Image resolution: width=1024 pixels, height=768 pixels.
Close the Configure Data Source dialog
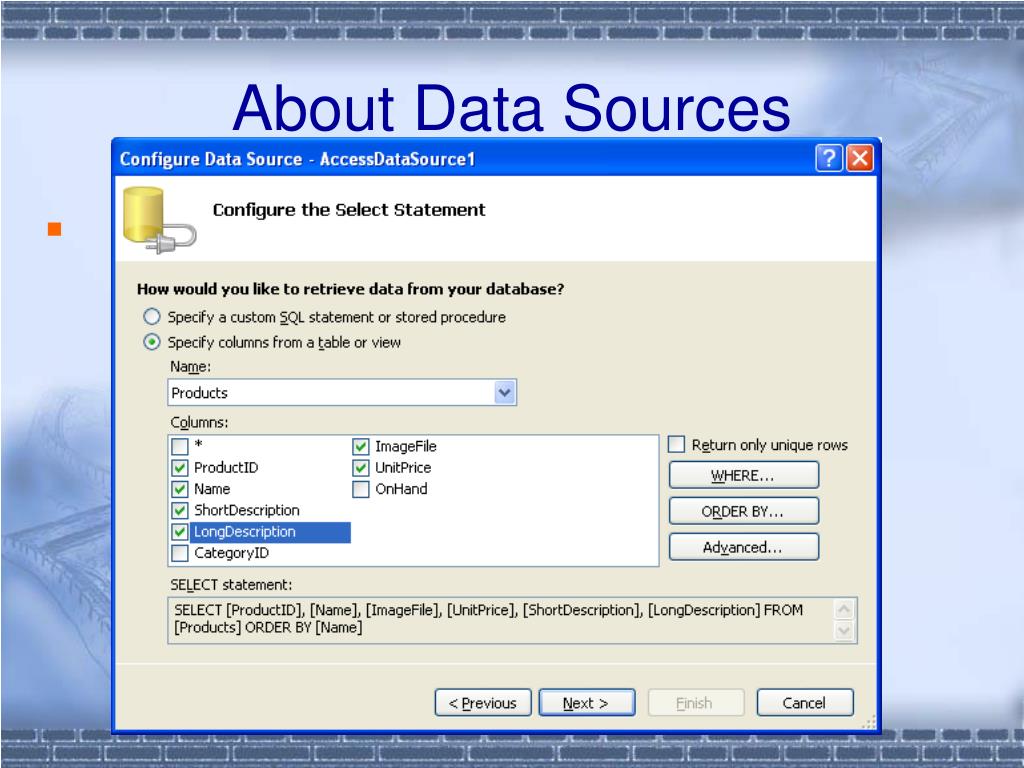(x=859, y=159)
